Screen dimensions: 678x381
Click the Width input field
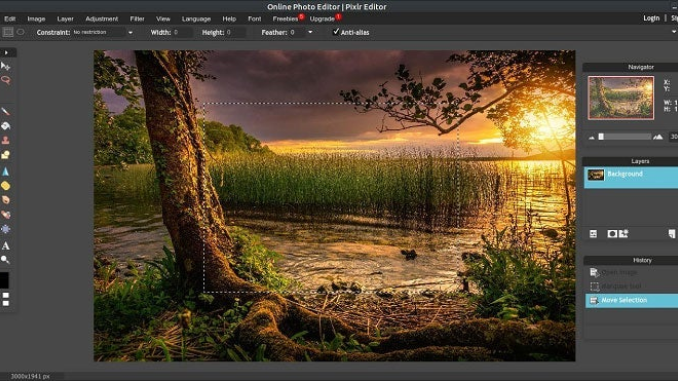point(182,32)
